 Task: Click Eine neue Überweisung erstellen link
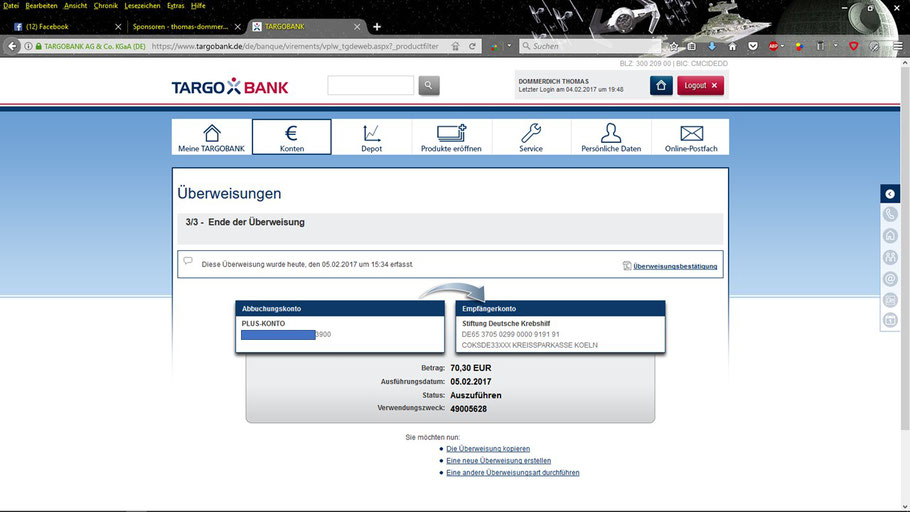tap(499, 460)
